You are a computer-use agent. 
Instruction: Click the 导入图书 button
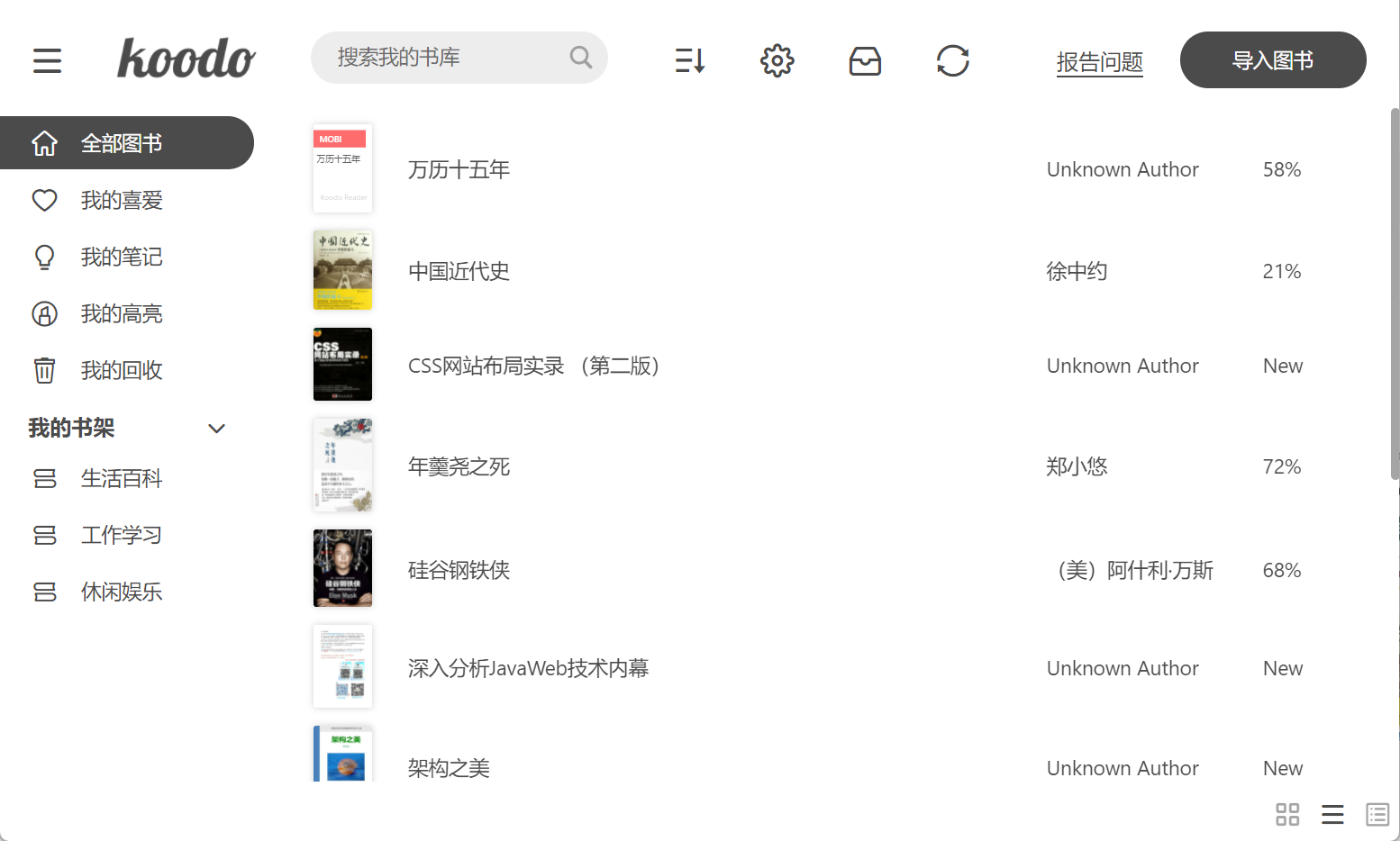click(x=1273, y=59)
